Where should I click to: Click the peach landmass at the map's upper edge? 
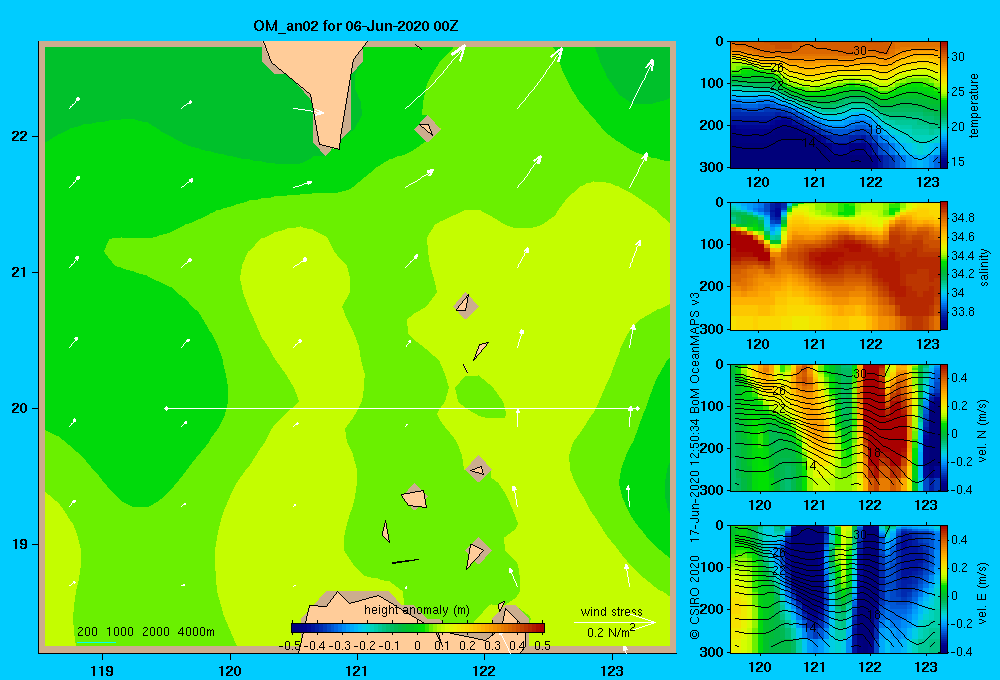[319, 89]
